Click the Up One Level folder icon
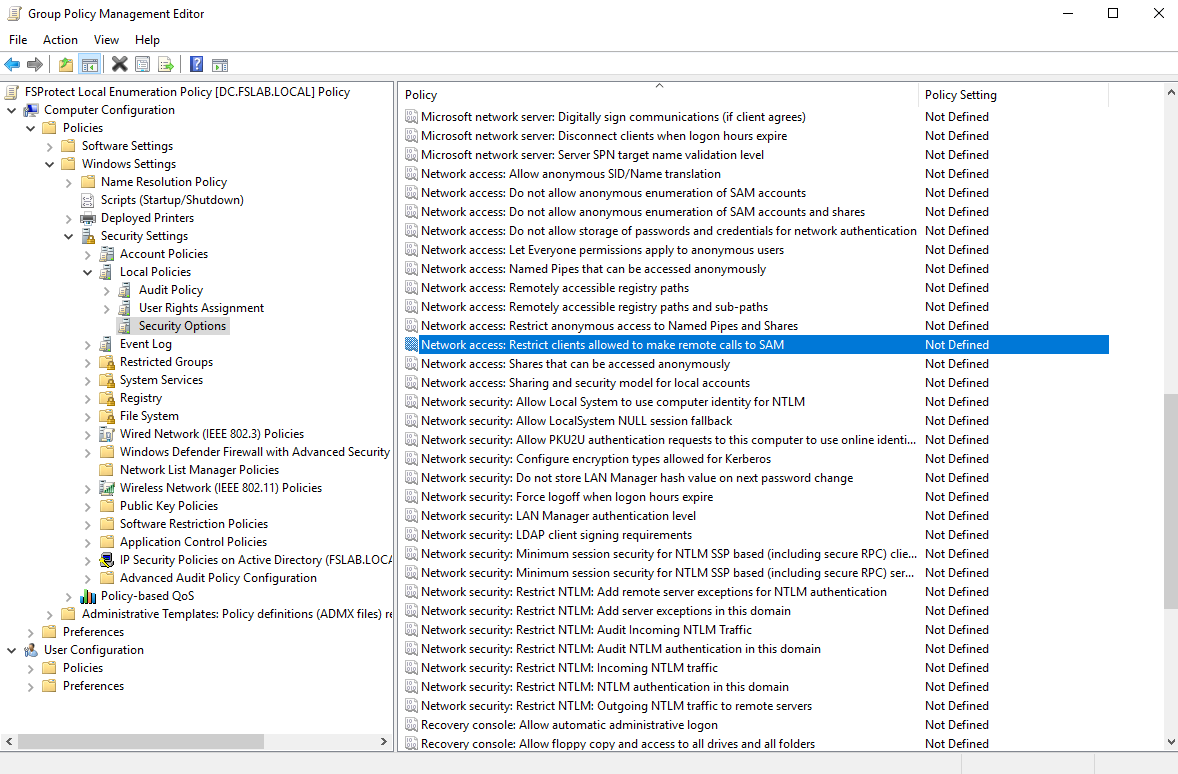 coord(66,65)
